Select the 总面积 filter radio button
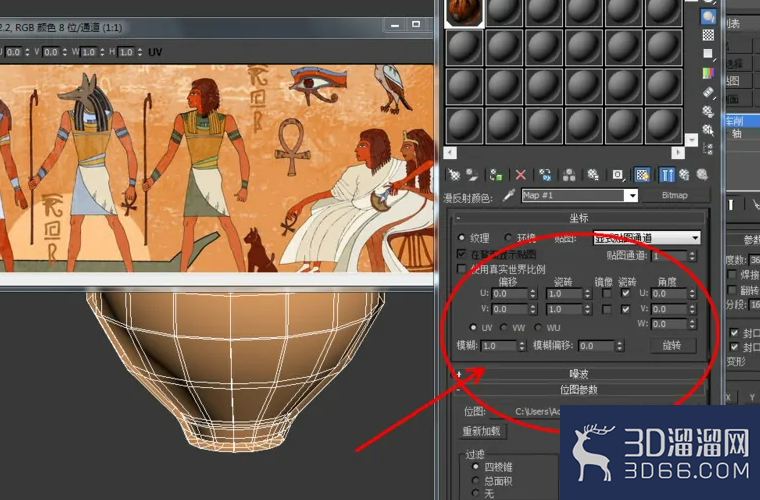 (x=475, y=480)
